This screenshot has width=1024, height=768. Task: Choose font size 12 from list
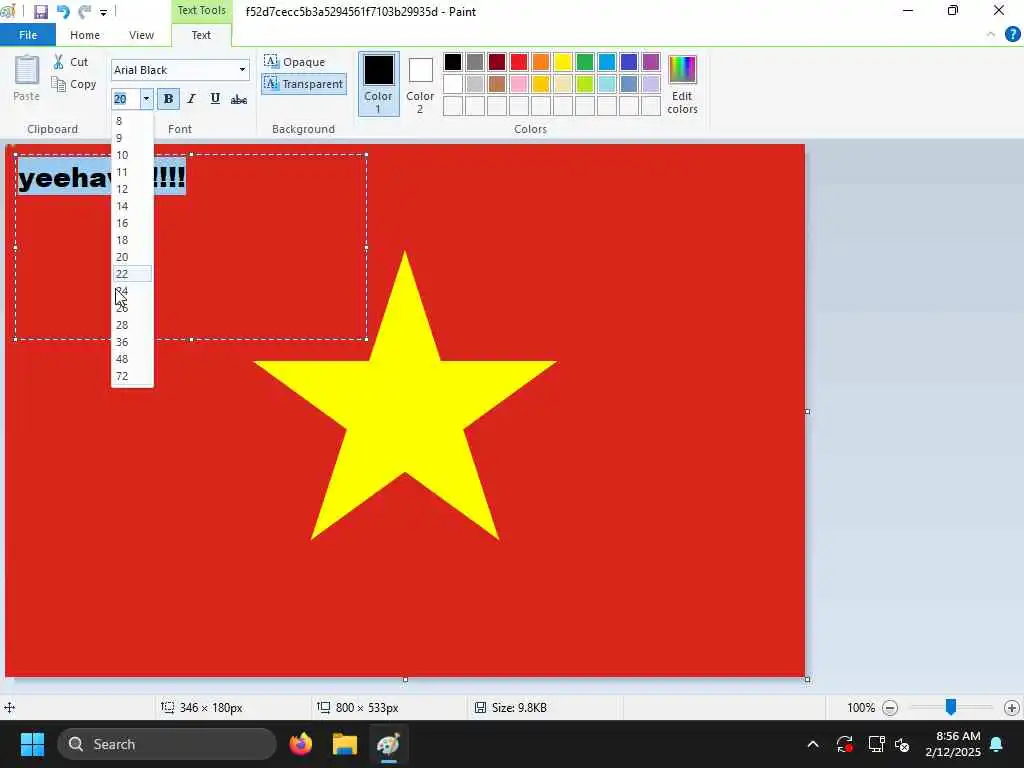tap(133, 189)
